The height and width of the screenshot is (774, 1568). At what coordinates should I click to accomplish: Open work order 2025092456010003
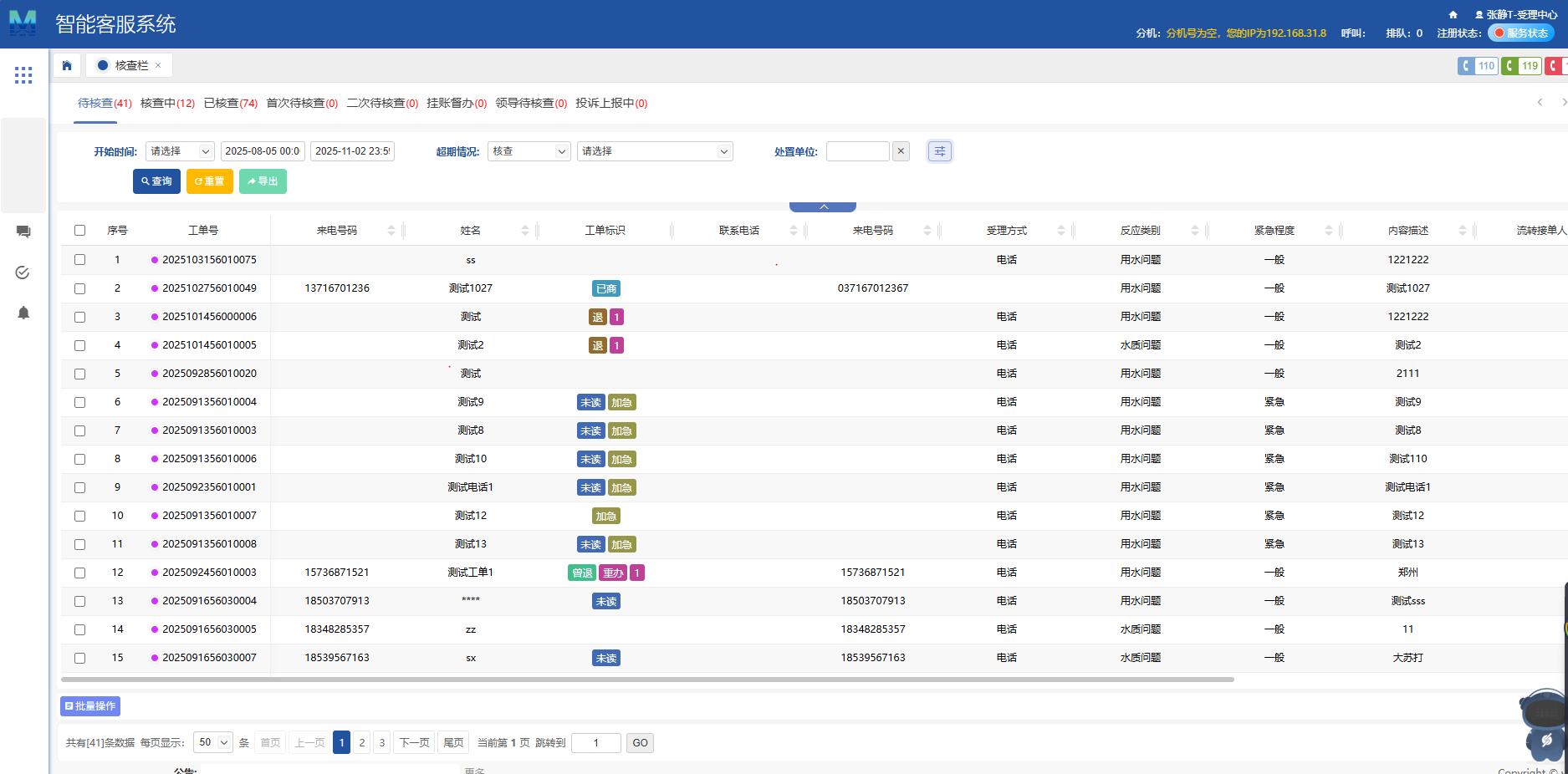(209, 573)
